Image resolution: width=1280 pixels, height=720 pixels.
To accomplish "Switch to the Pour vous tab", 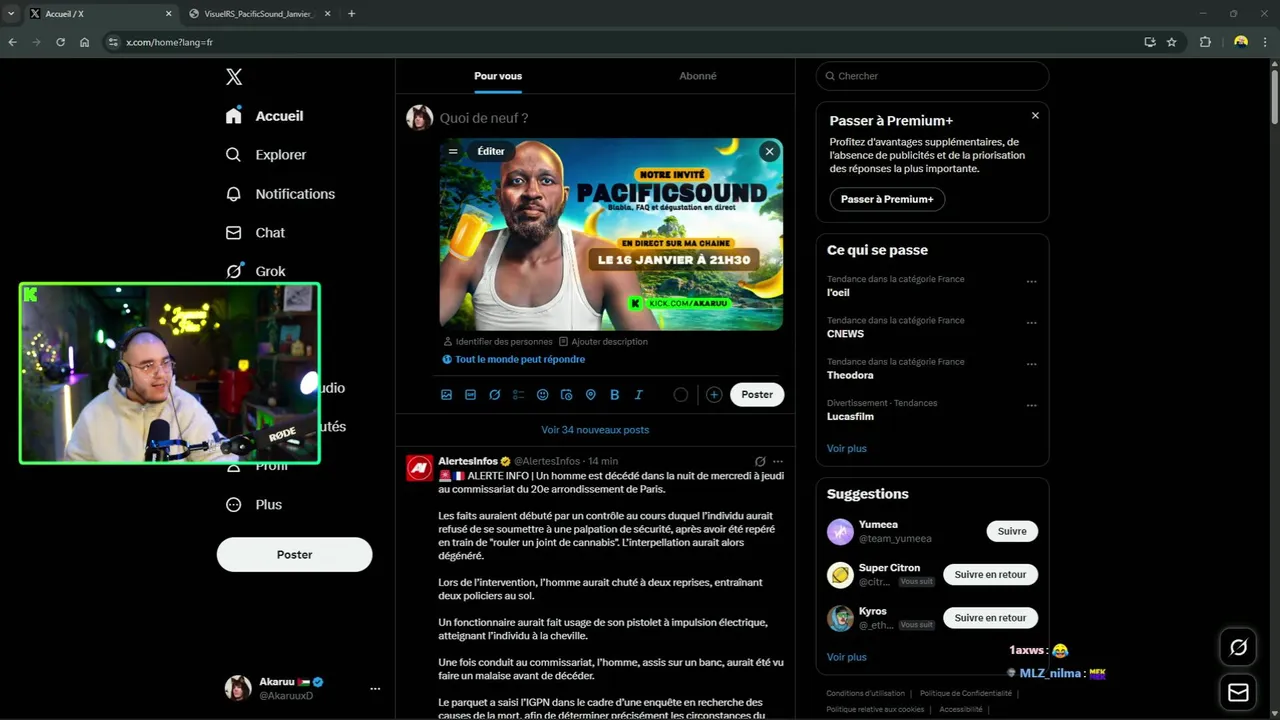I will 498,76.
